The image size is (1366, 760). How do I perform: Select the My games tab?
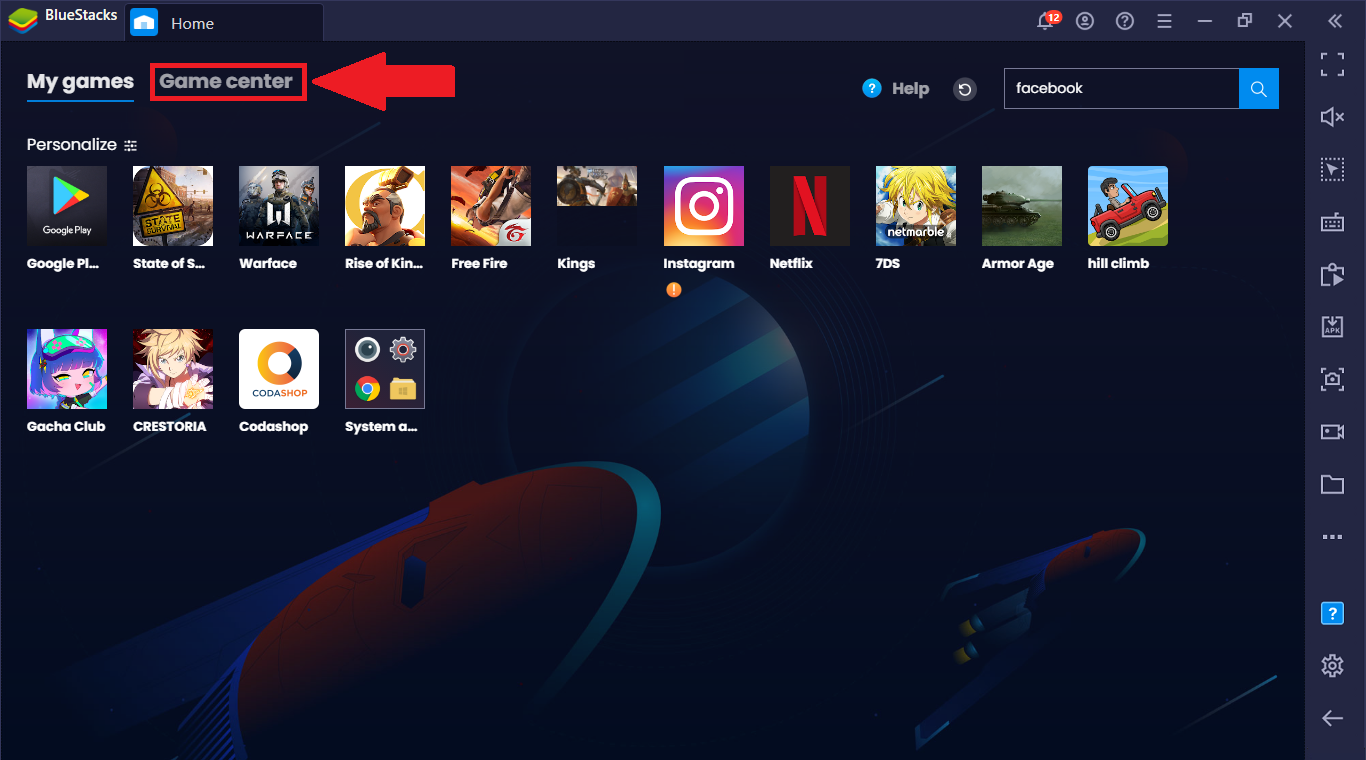click(x=80, y=82)
